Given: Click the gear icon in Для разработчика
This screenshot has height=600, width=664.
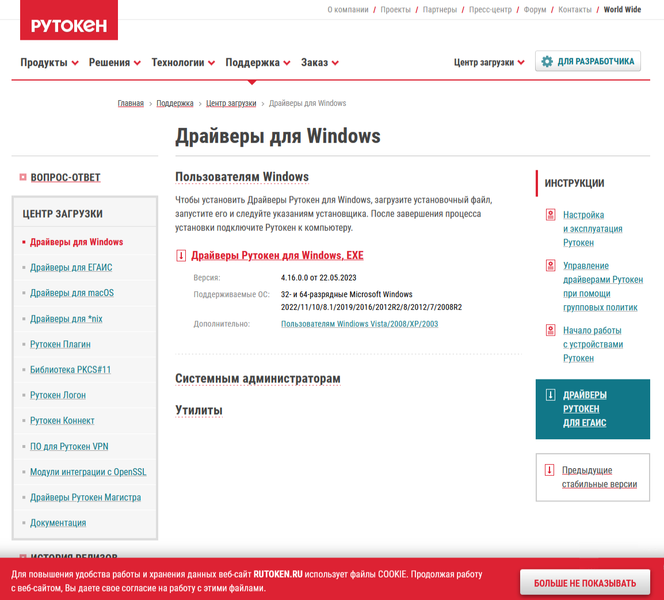Looking at the screenshot, I should tap(547, 62).
